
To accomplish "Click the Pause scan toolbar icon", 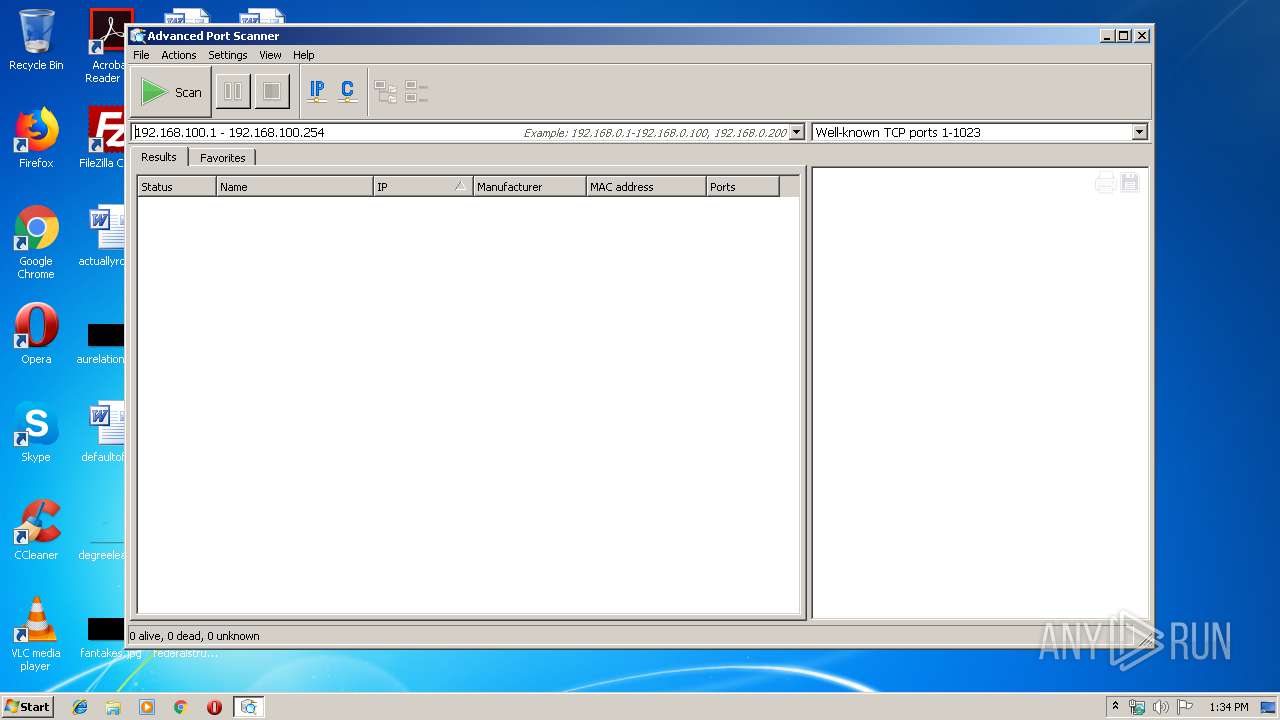I will 233,92.
